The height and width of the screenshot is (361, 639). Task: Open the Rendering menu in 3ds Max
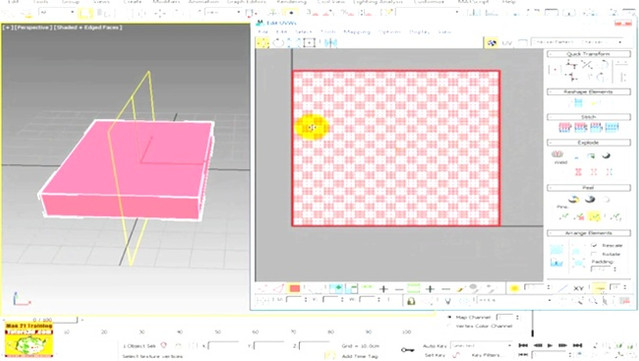[x=291, y=2]
